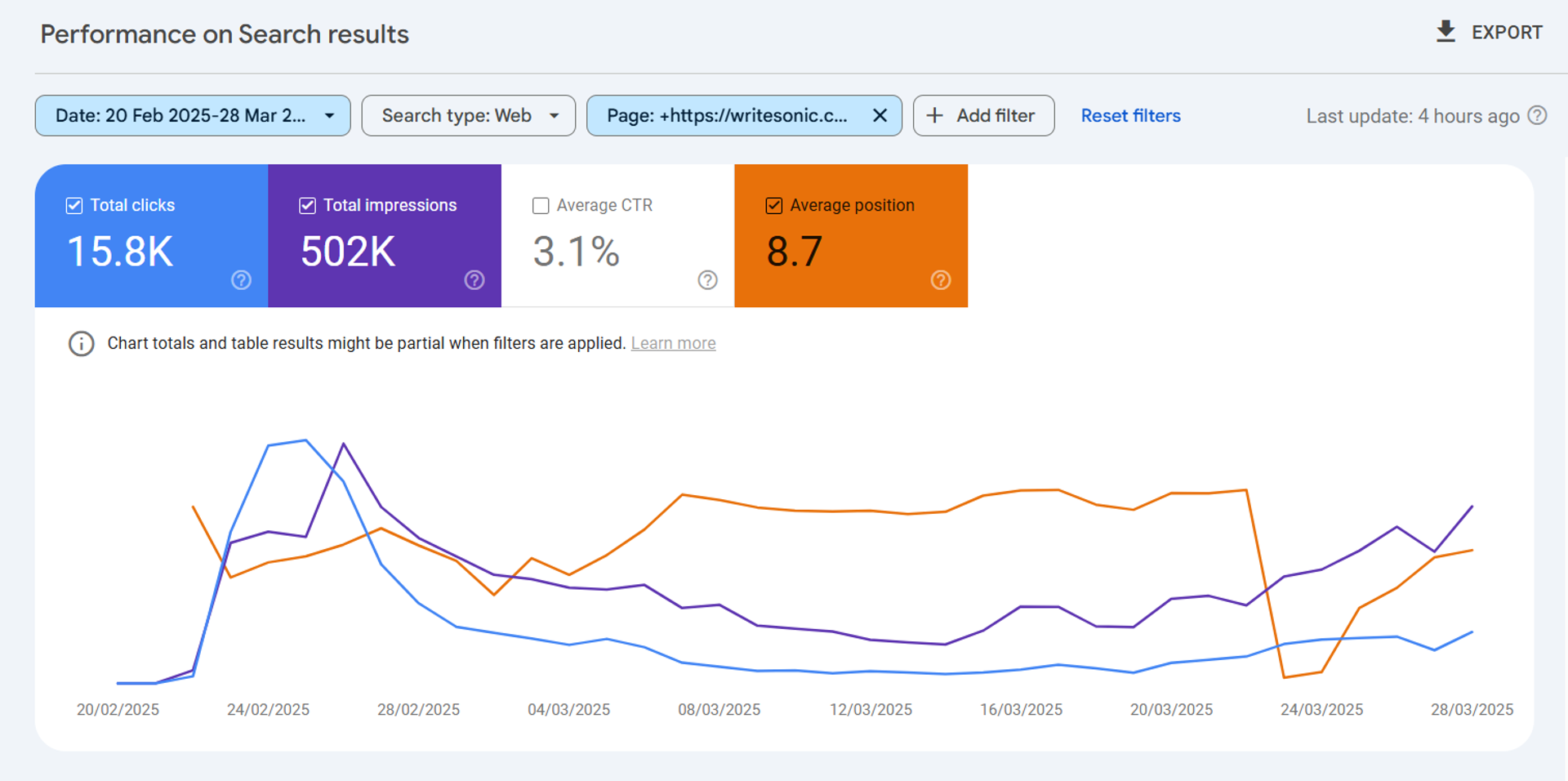Enable the Average CTR checkbox
The width and height of the screenshot is (1568, 781).
coord(541,205)
